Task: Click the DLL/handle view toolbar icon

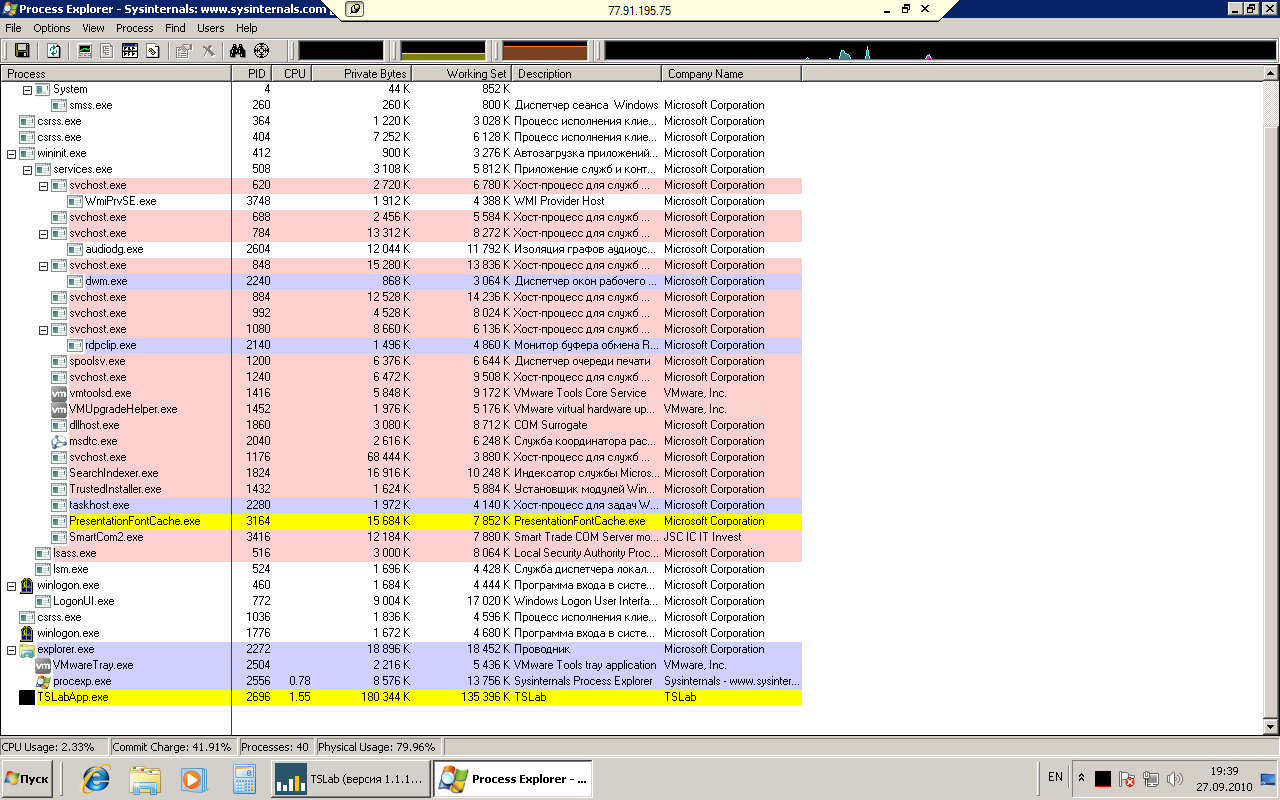Action: tap(153, 50)
